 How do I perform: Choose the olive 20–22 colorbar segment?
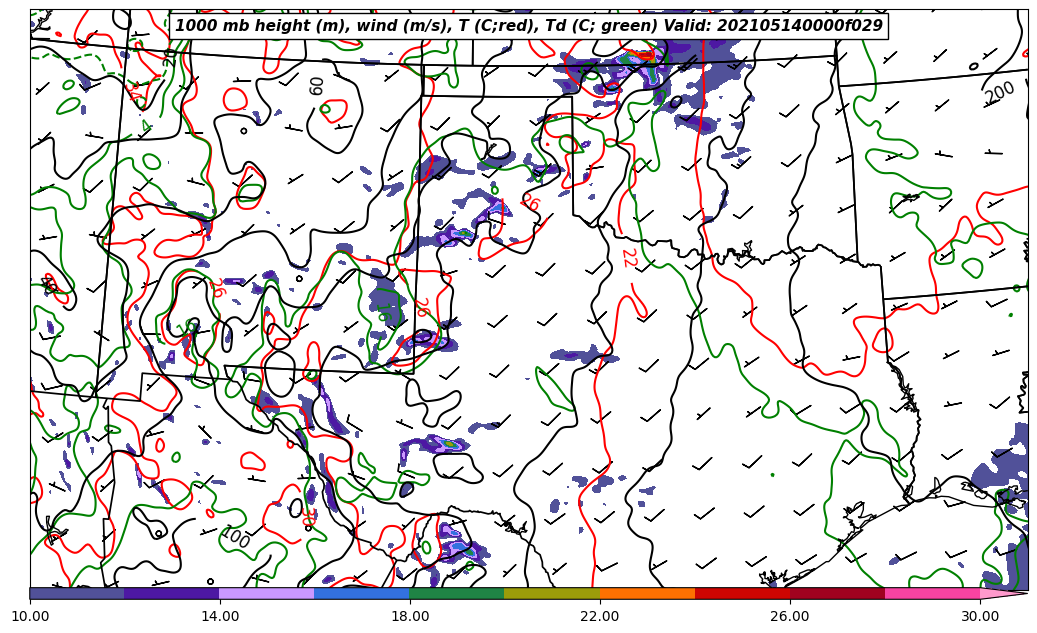click(x=552, y=593)
